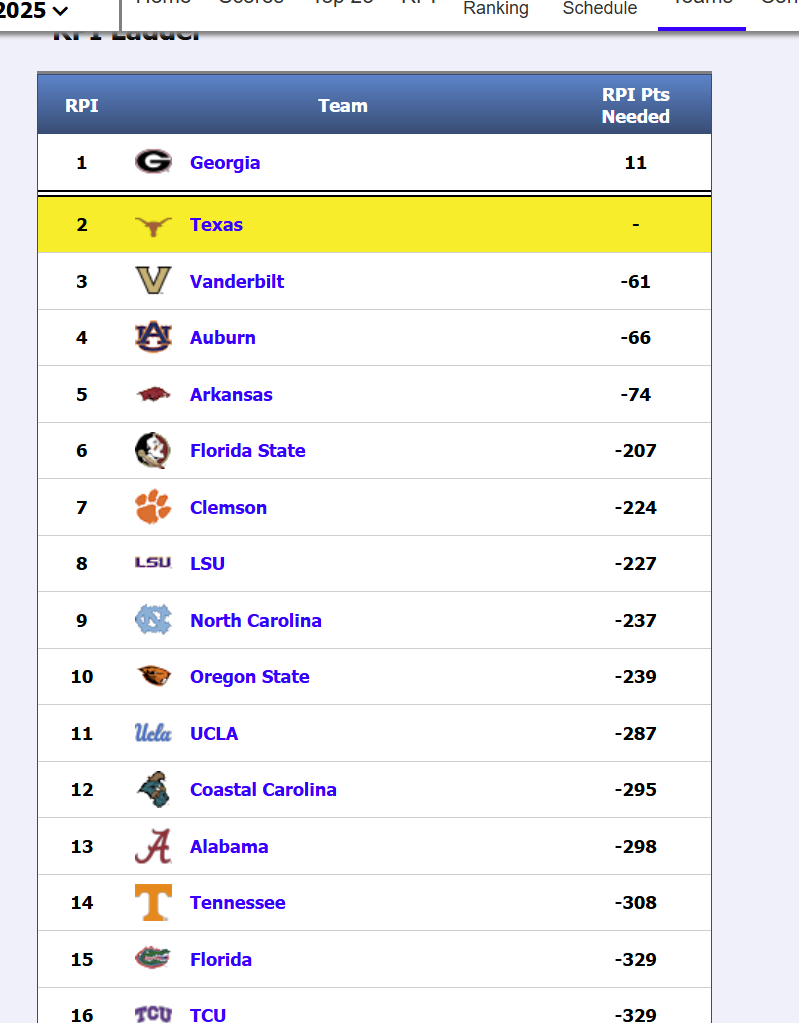The height and width of the screenshot is (1023, 799).
Task: Click the Florida State Seminole logo
Action: pyautogui.click(x=153, y=450)
